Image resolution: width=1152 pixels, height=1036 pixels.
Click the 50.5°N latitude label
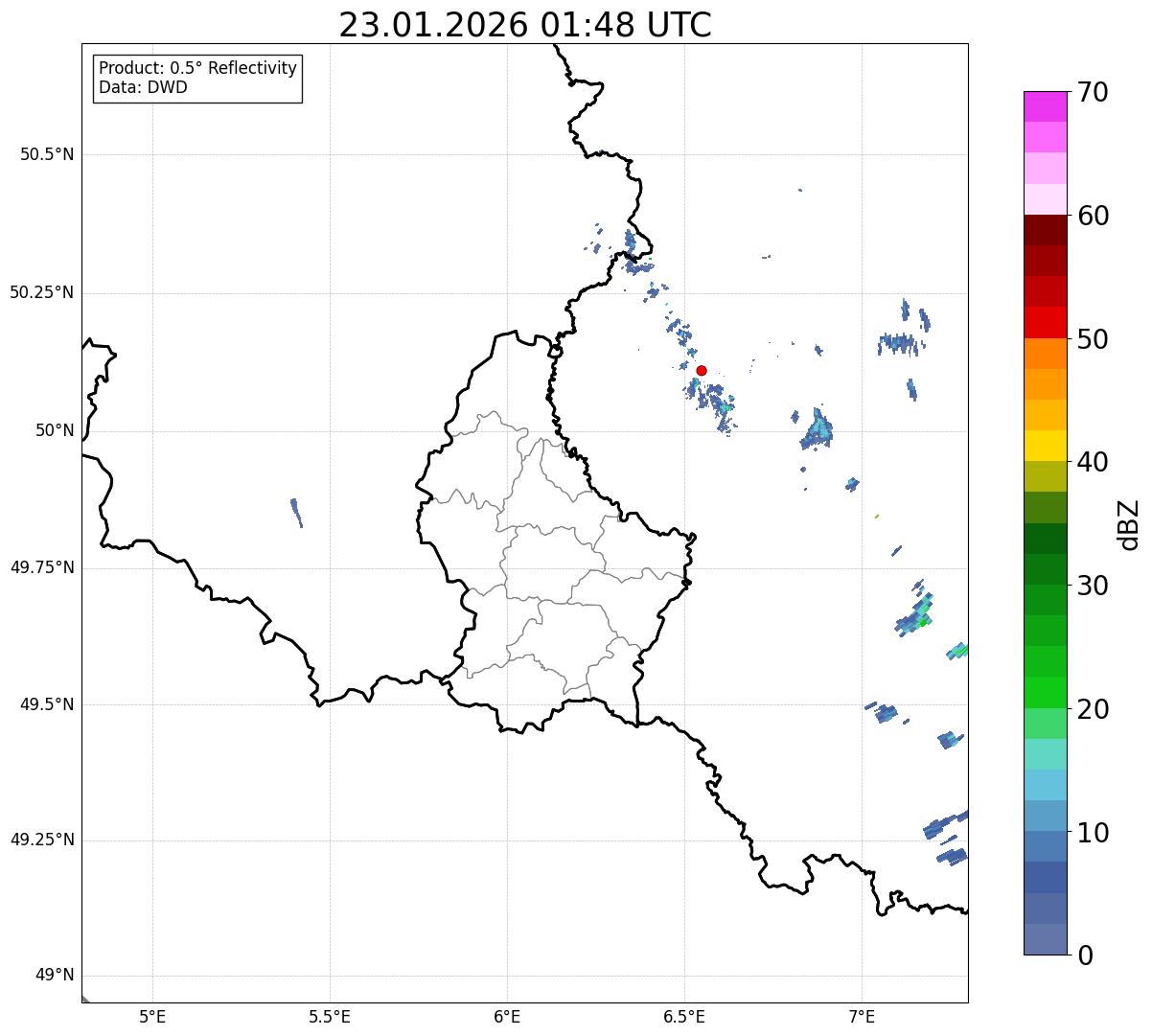click(x=47, y=155)
